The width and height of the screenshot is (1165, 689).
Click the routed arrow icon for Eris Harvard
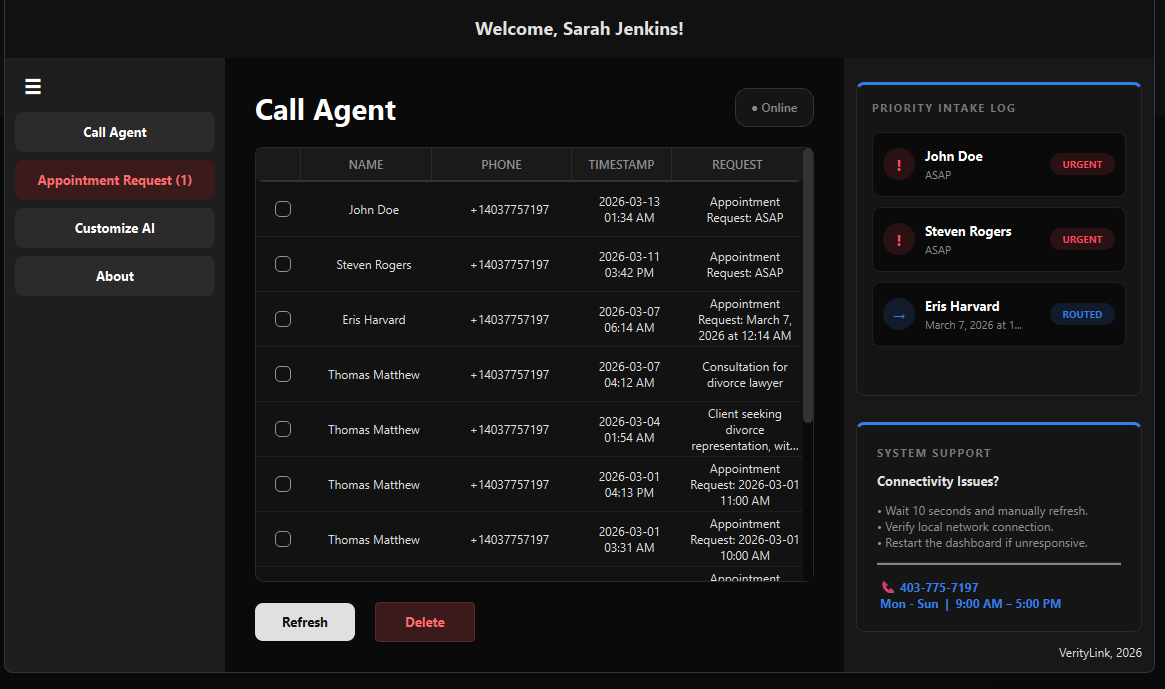(x=898, y=314)
